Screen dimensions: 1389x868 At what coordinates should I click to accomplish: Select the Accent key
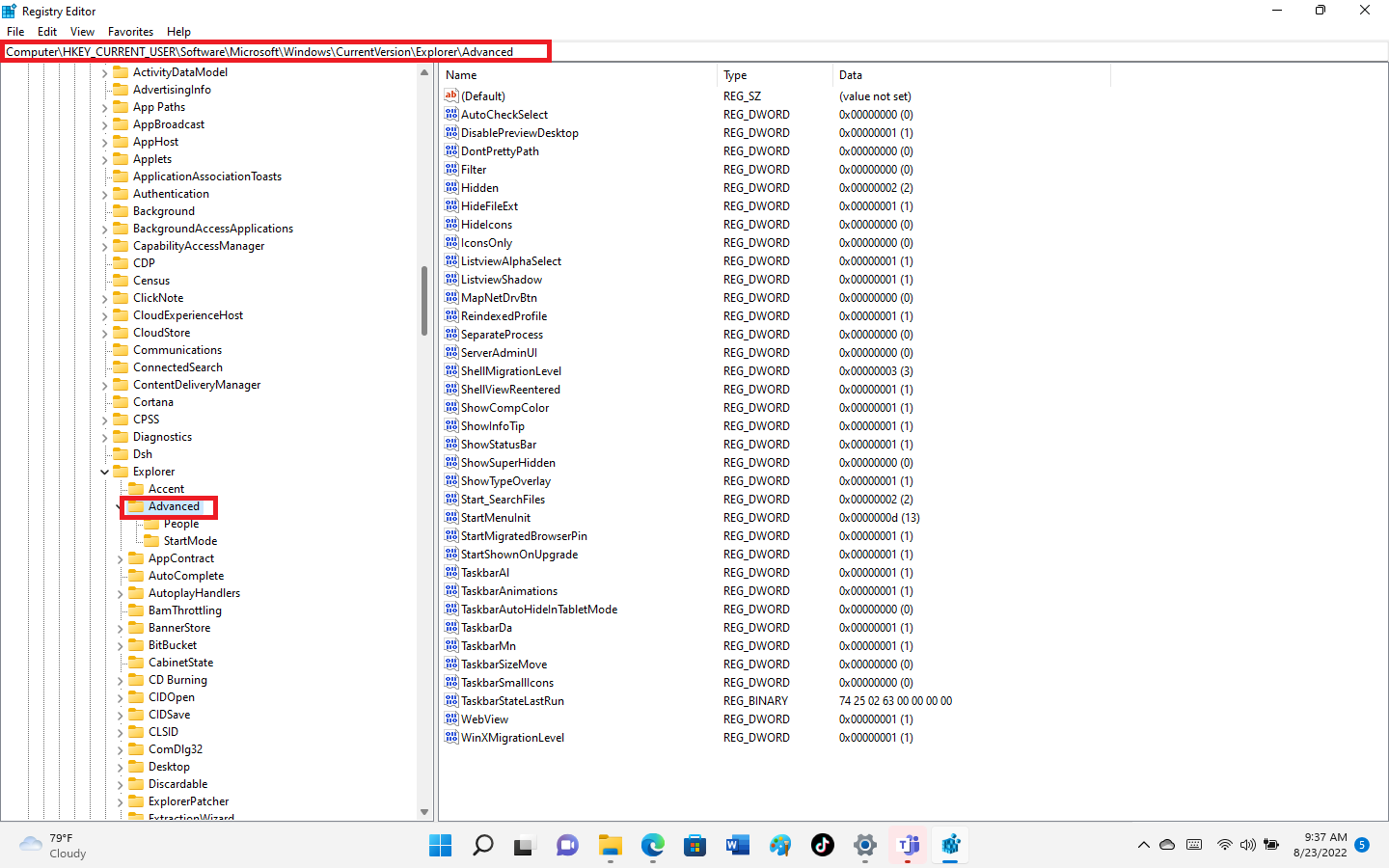click(166, 489)
